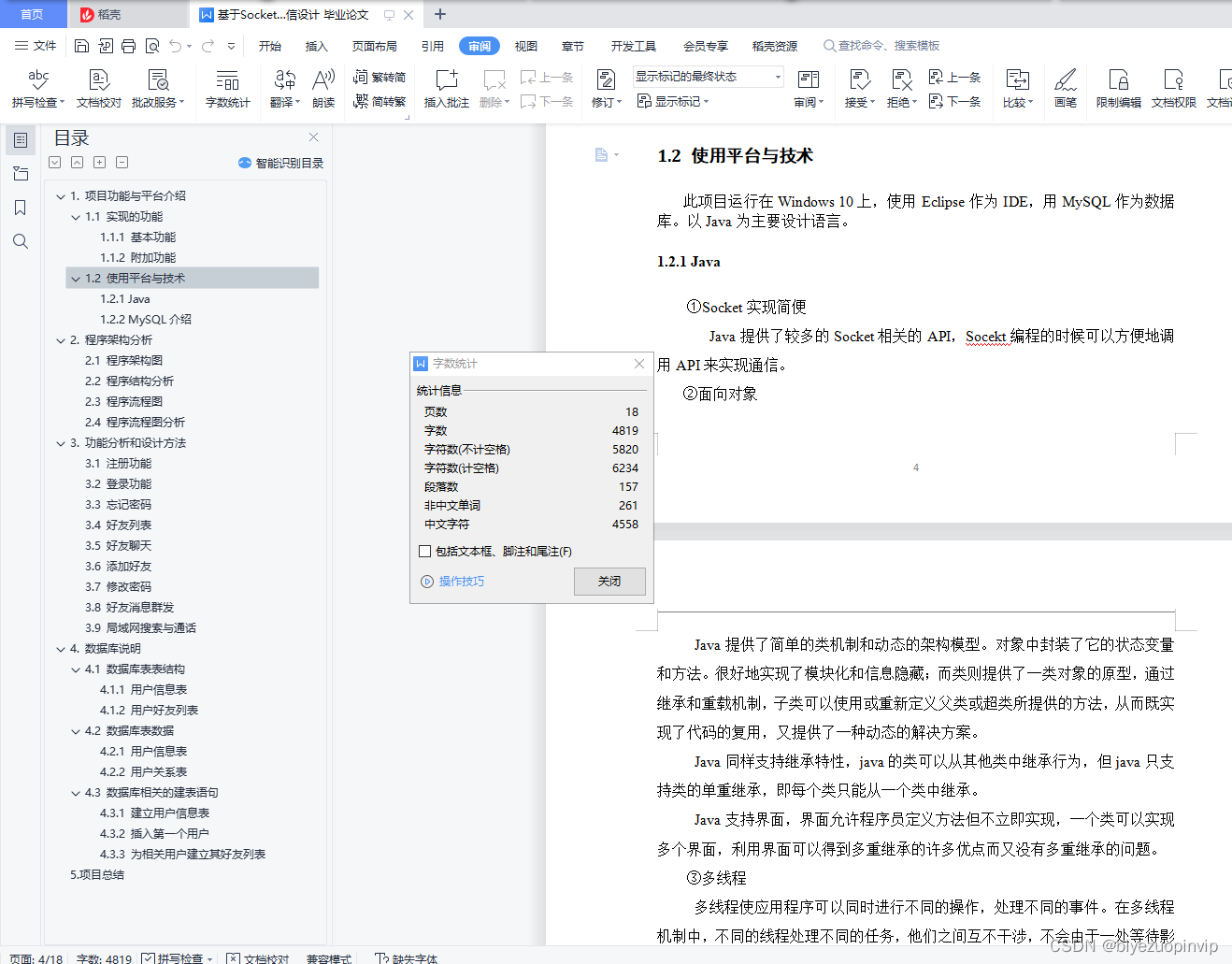
Task: Switch to the 稻壳 window tab
Action: (x=128, y=14)
